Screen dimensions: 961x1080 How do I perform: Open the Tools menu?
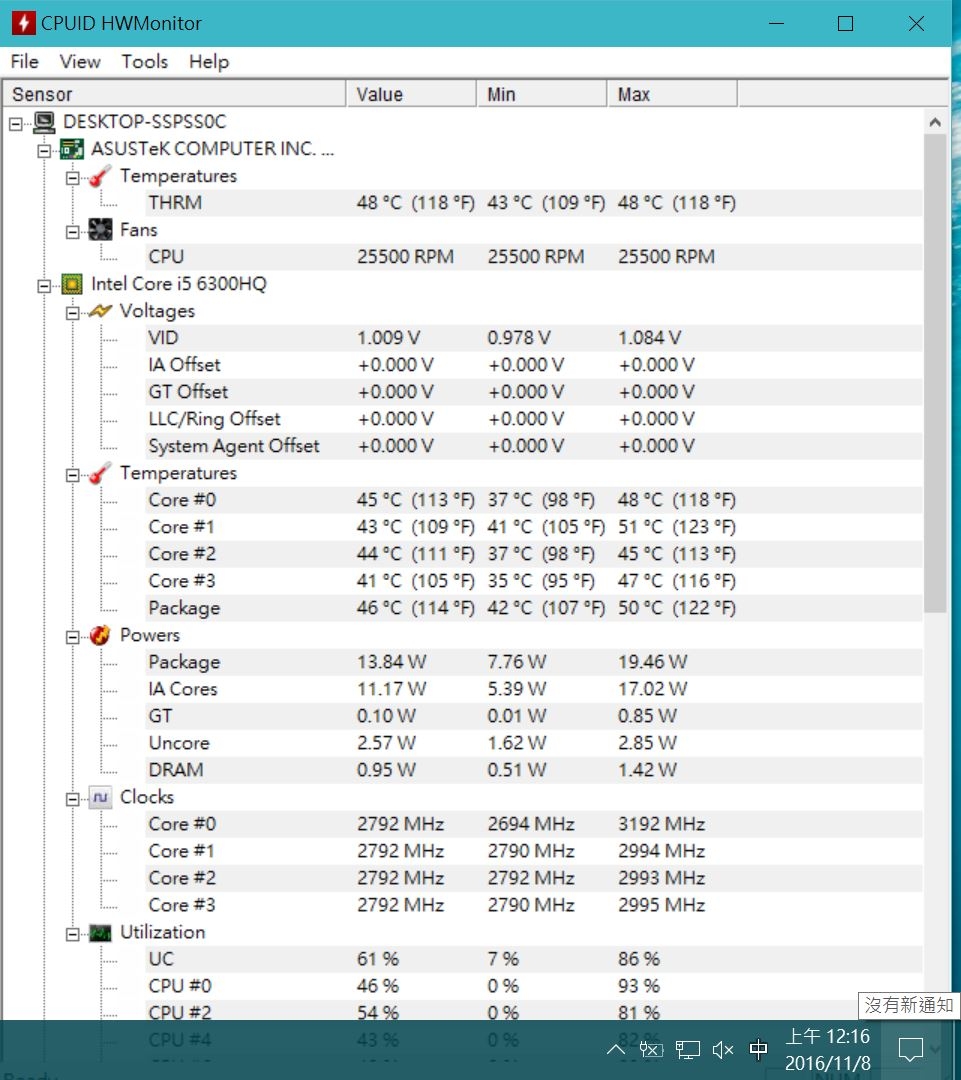point(145,62)
